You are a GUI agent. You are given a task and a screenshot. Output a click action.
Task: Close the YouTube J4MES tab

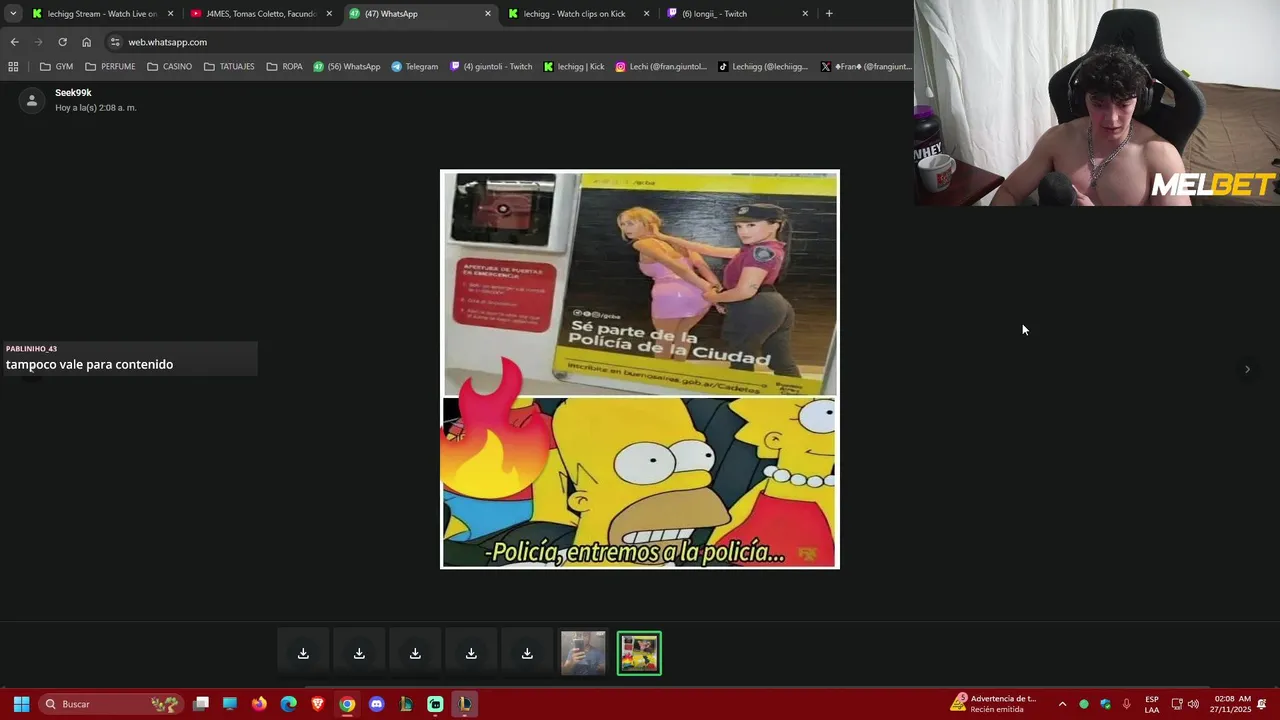click(329, 14)
